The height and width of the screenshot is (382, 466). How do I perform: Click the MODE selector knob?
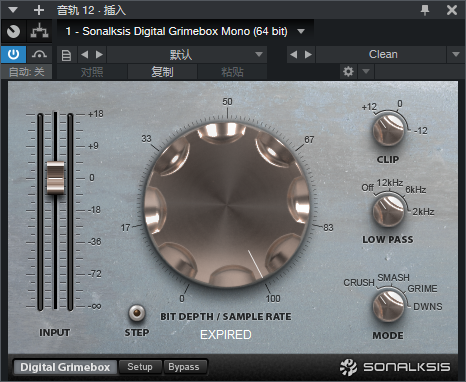388,305
